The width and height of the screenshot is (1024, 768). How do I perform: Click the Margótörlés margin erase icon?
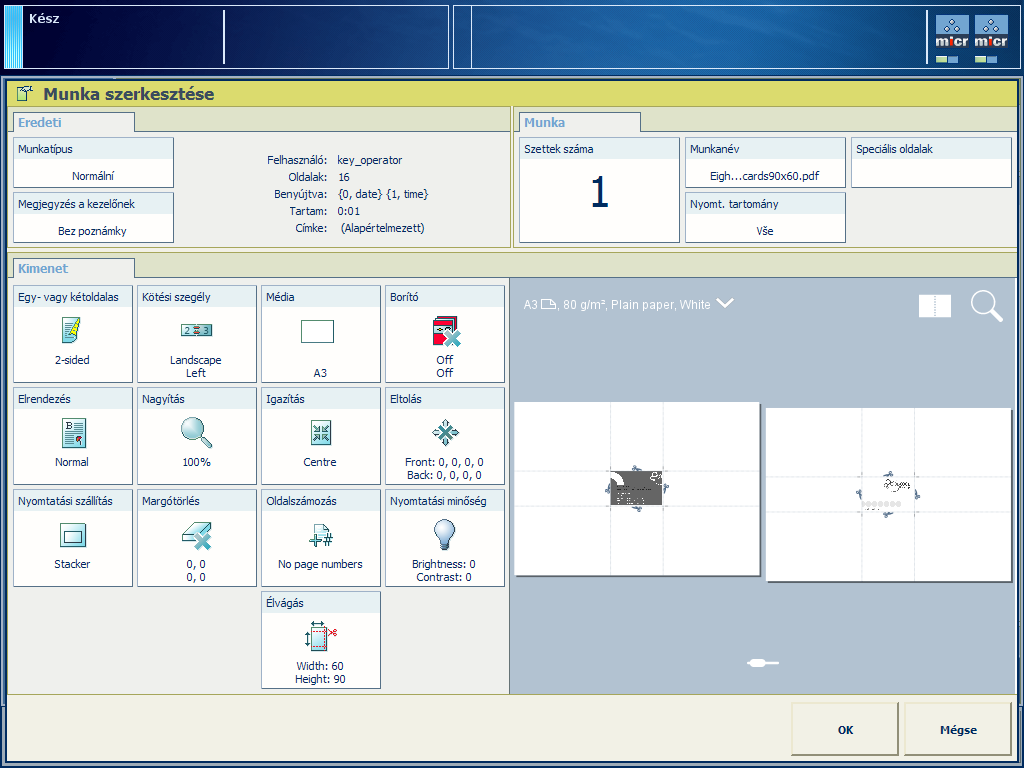pos(196,535)
